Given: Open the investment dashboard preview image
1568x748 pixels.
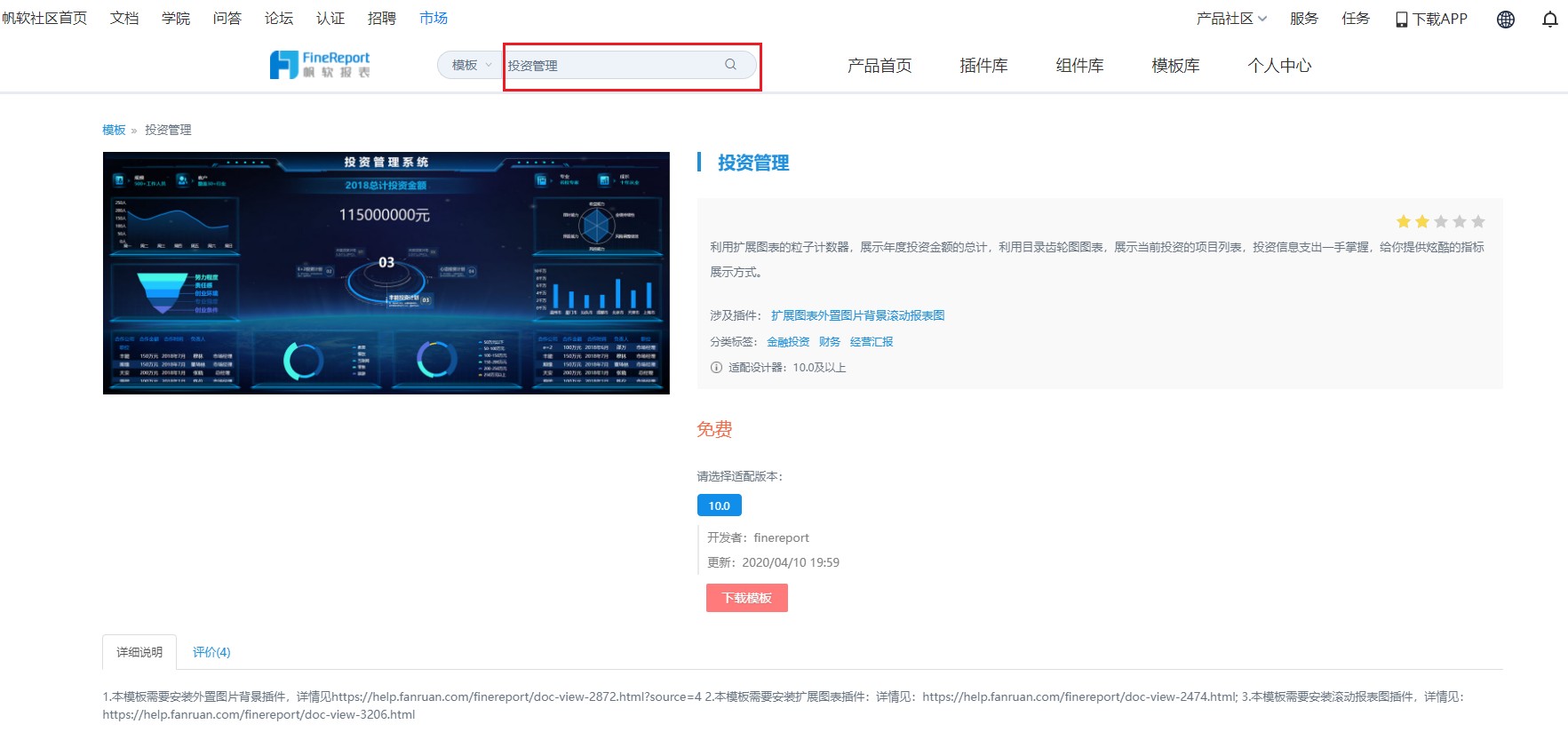Looking at the screenshot, I should pyautogui.click(x=386, y=273).
